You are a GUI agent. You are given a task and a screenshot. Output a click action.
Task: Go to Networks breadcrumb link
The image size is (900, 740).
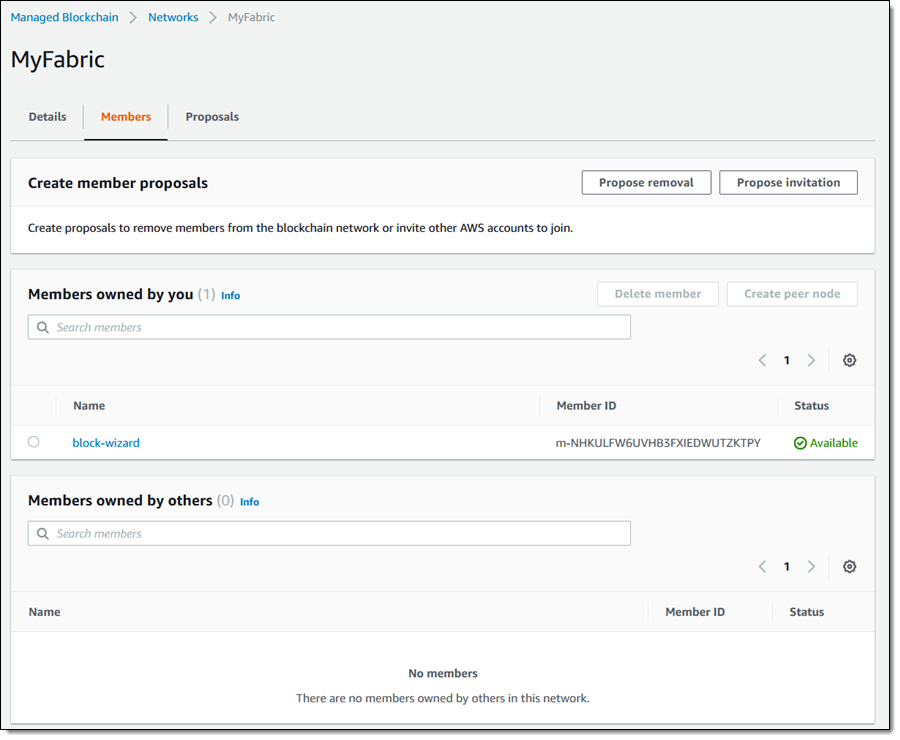pos(173,17)
